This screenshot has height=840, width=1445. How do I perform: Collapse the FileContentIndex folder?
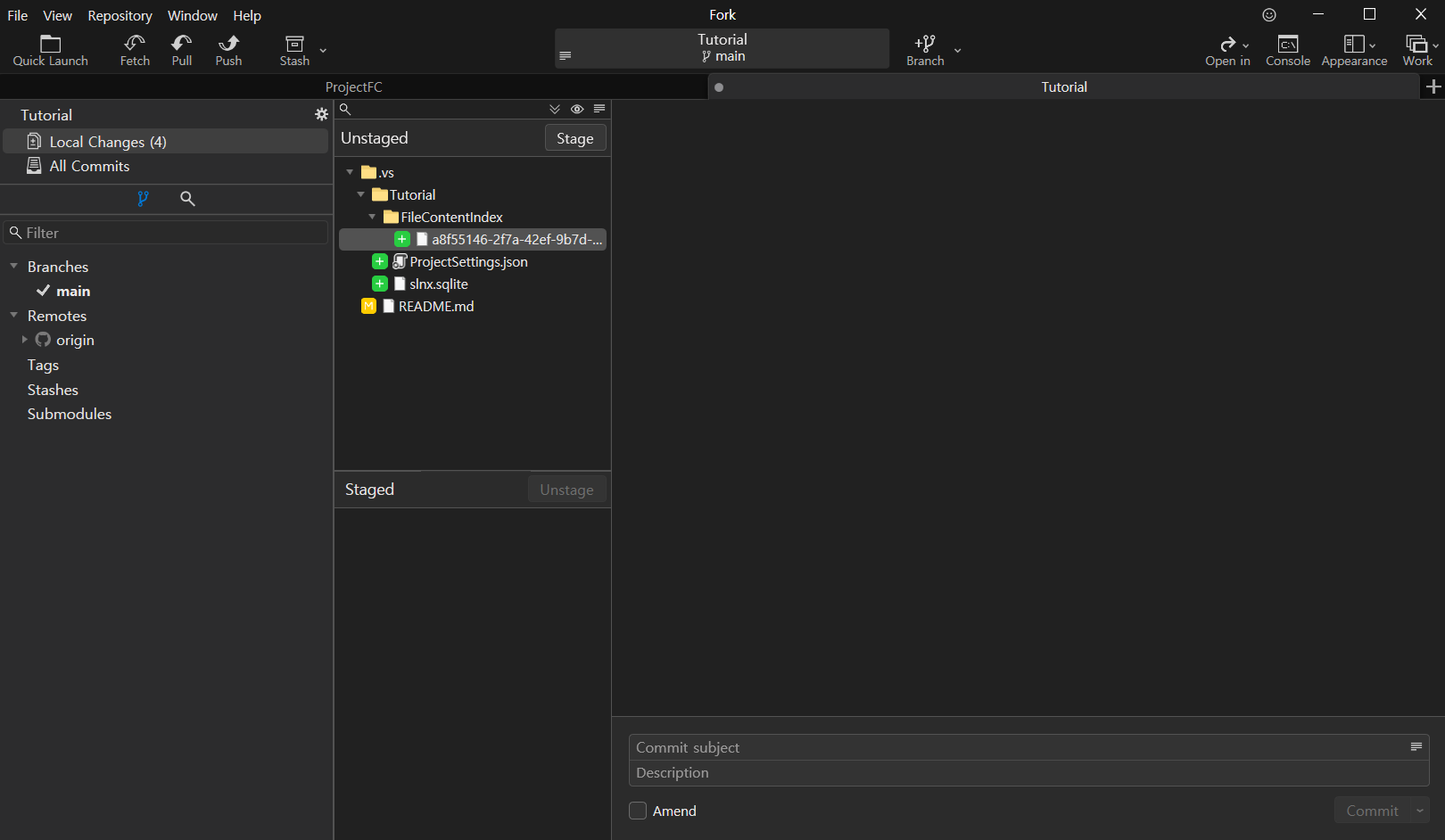coord(372,217)
